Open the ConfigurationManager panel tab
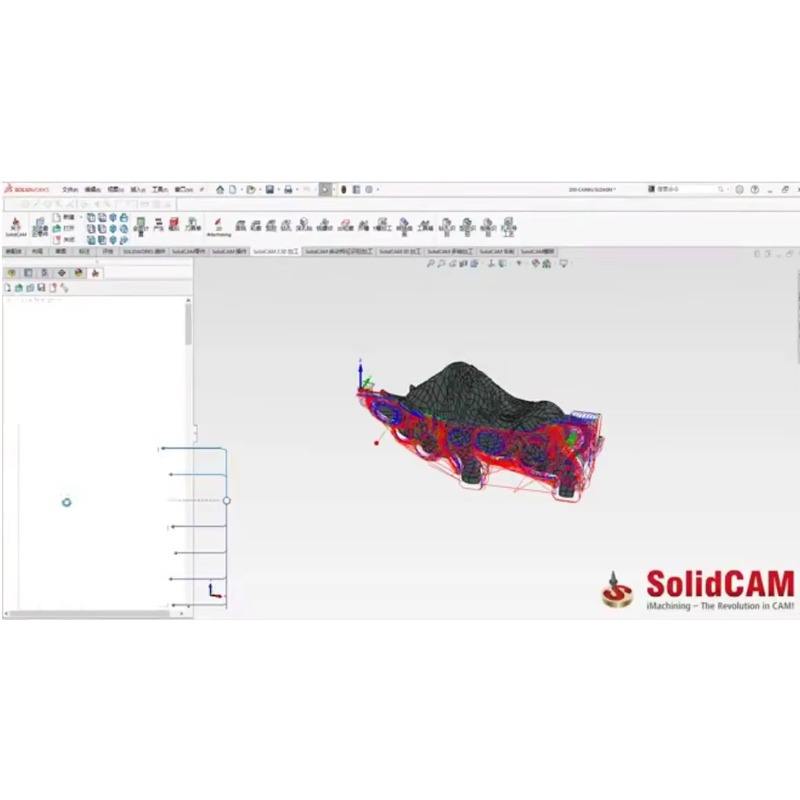Viewport: 800px width, 800px height. [45, 273]
